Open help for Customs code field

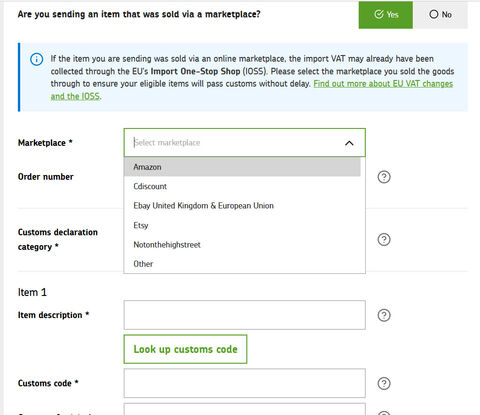click(384, 383)
